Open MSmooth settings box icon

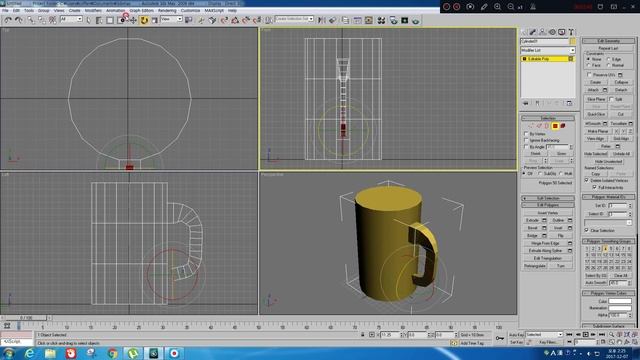tap(605, 123)
